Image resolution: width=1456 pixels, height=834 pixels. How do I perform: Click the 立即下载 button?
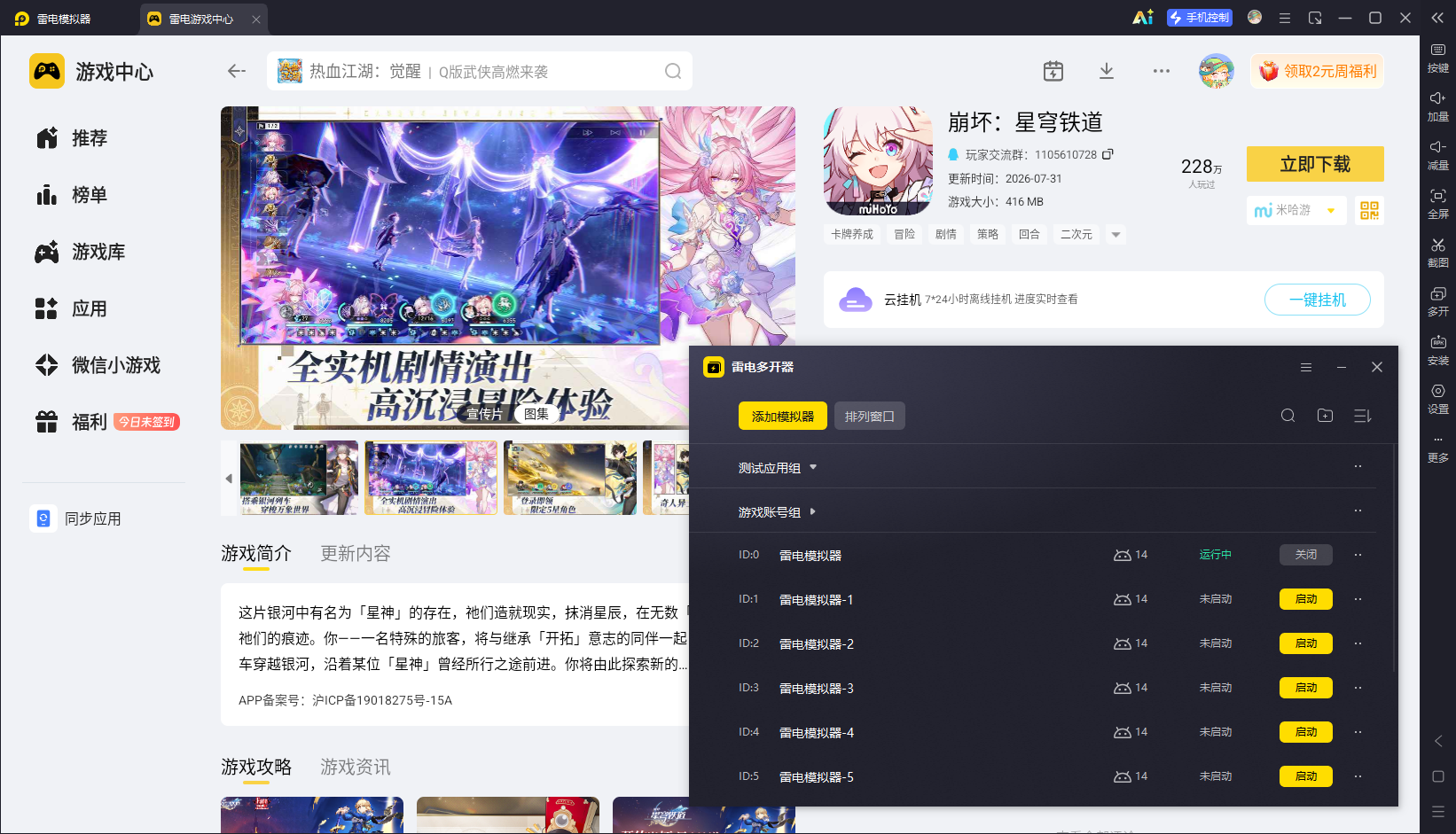click(1315, 164)
